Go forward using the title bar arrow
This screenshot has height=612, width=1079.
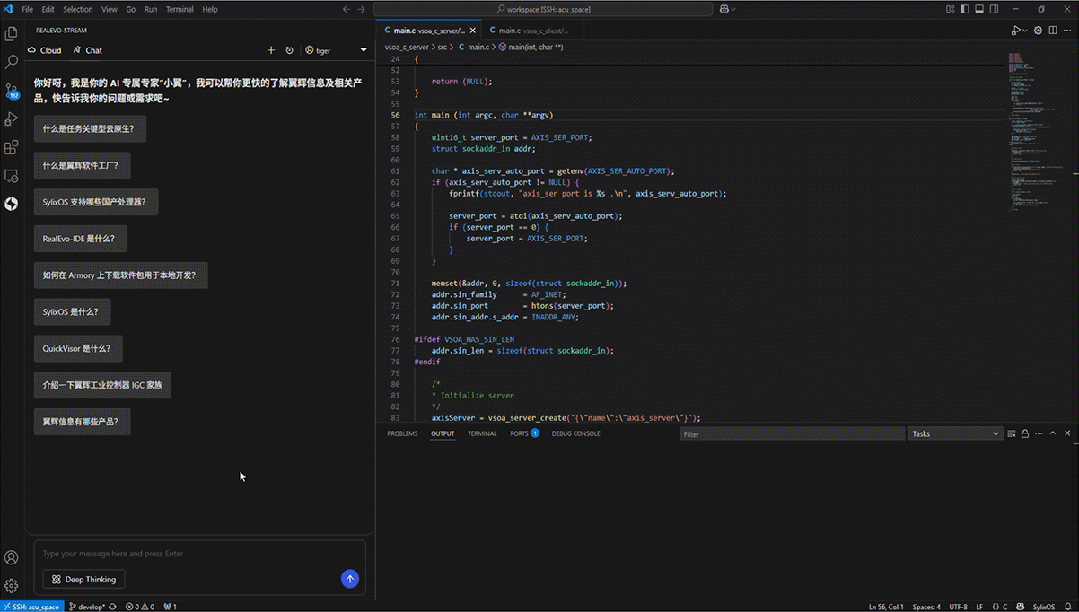tap(361, 10)
